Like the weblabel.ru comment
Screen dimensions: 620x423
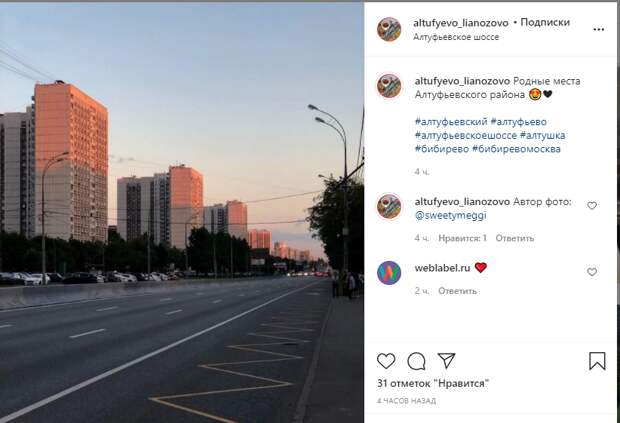point(592,272)
